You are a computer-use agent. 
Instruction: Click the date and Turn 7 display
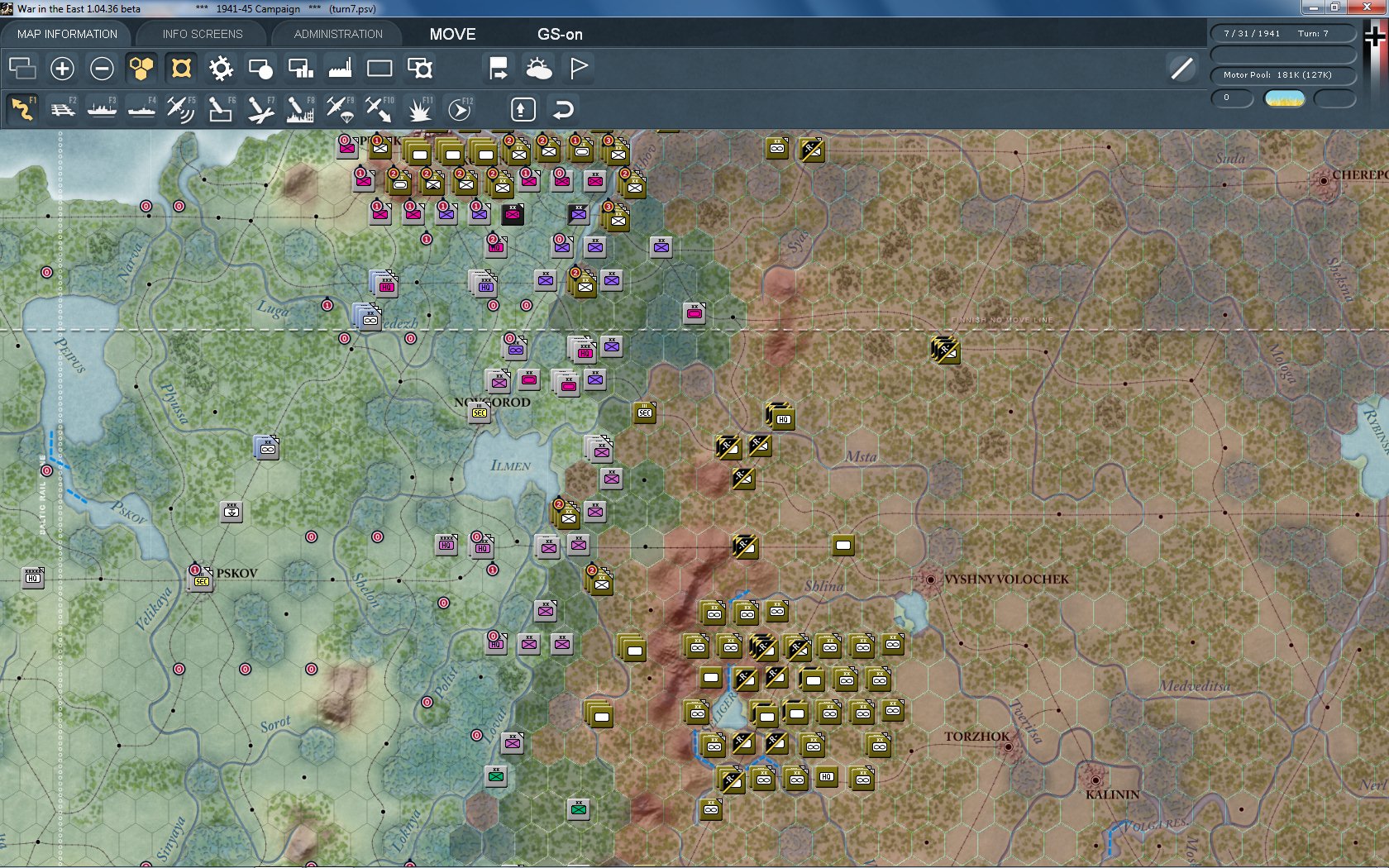pyautogui.click(x=1283, y=33)
